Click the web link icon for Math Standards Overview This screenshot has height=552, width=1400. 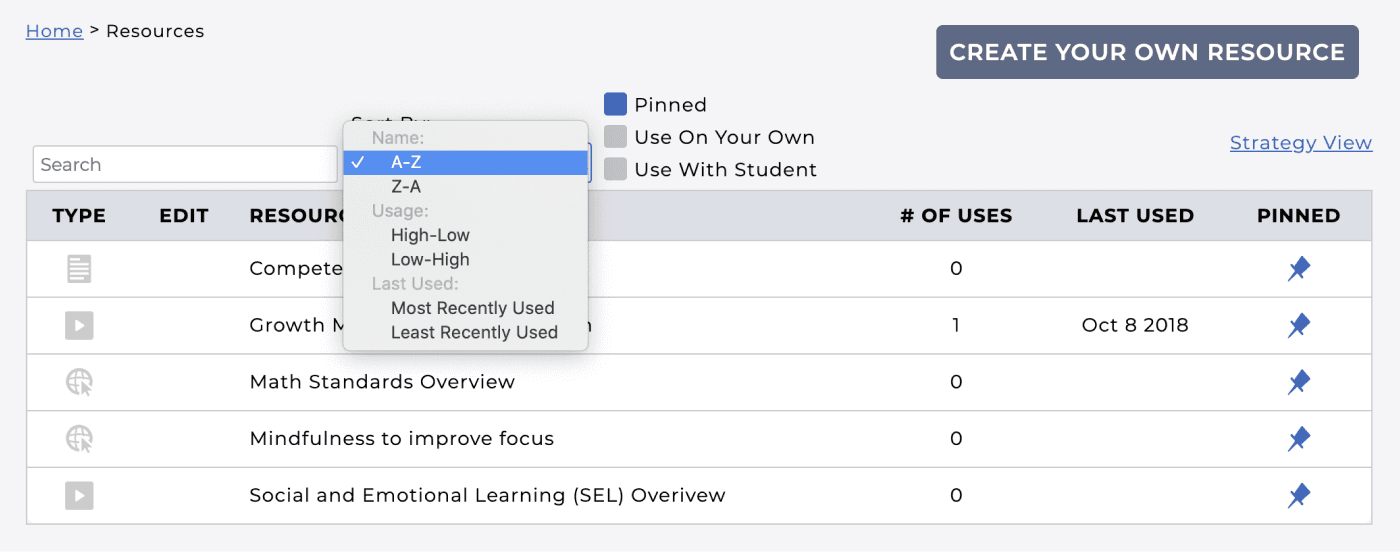(x=79, y=382)
